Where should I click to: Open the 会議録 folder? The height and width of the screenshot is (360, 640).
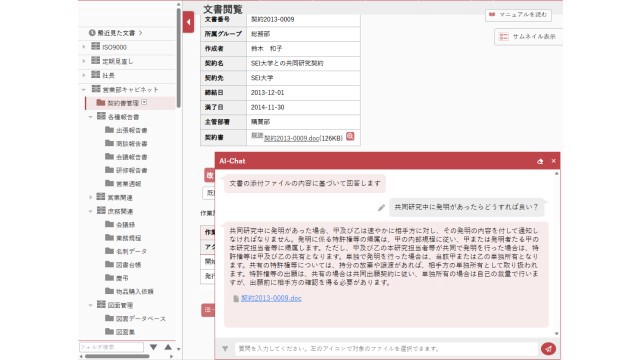(120, 224)
